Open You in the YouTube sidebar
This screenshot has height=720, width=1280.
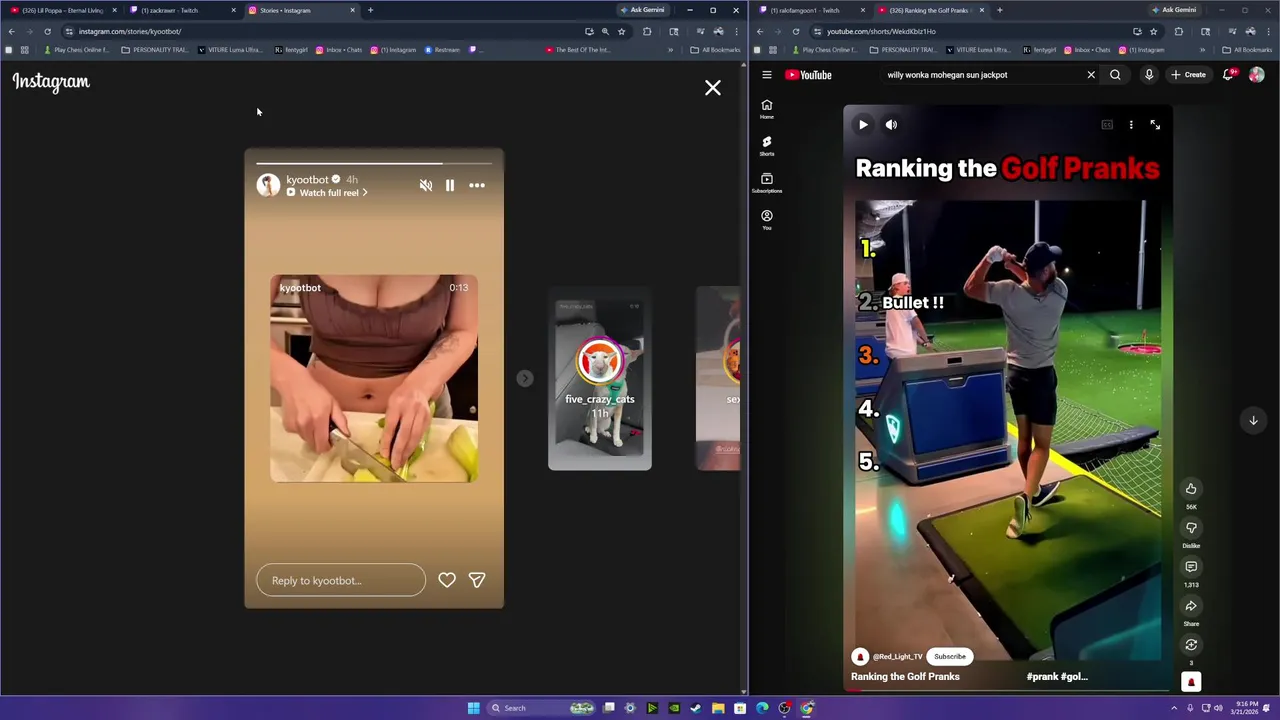(x=767, y=220)
